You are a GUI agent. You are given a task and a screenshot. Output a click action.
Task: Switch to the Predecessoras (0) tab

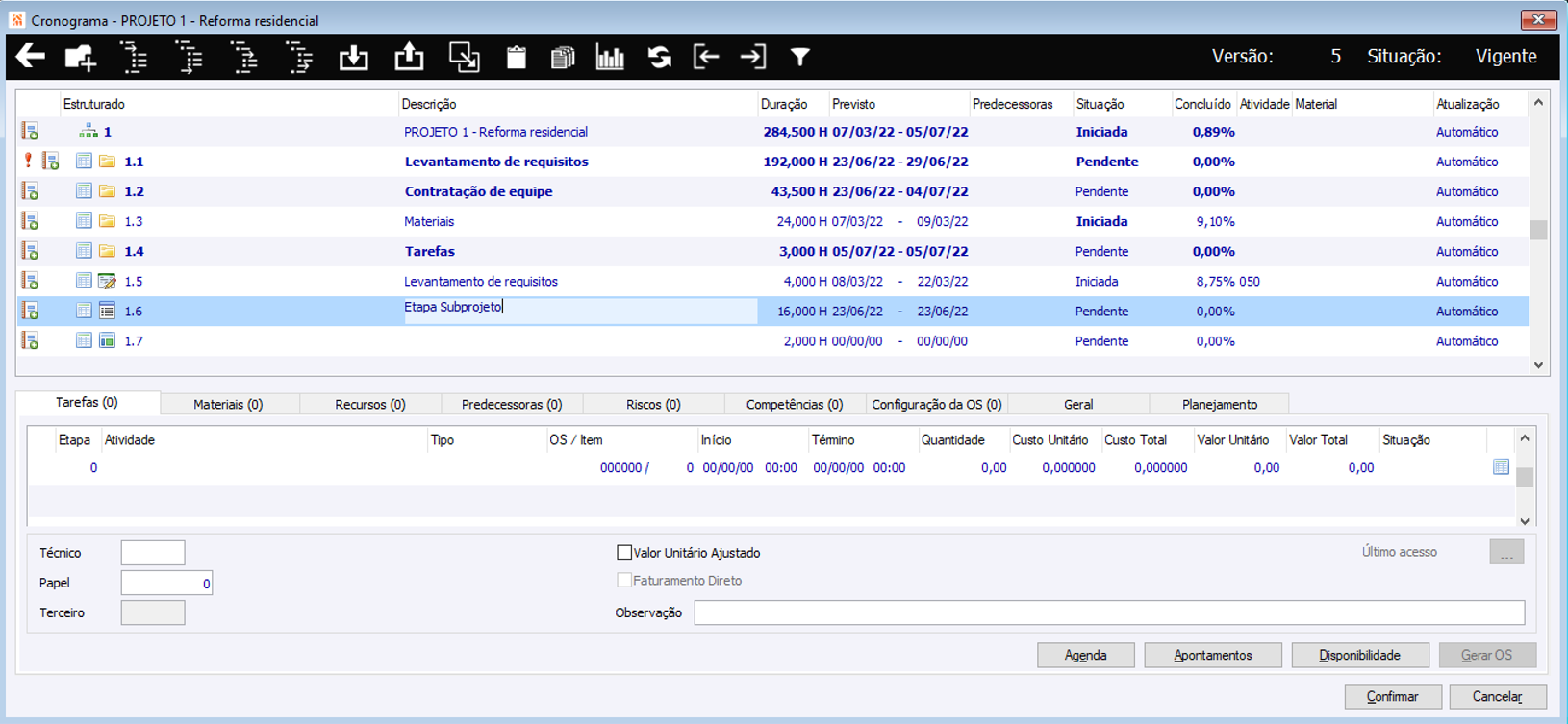coord(512,405)
